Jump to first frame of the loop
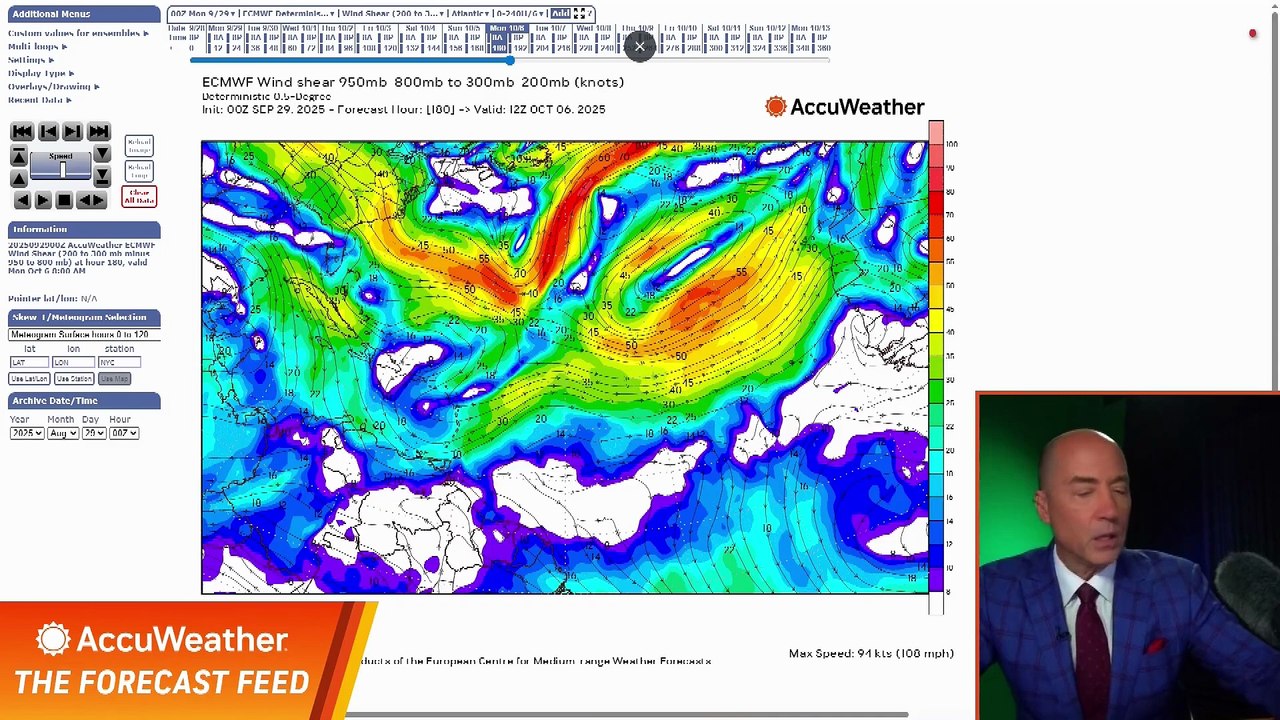 [x=21, y=132]
